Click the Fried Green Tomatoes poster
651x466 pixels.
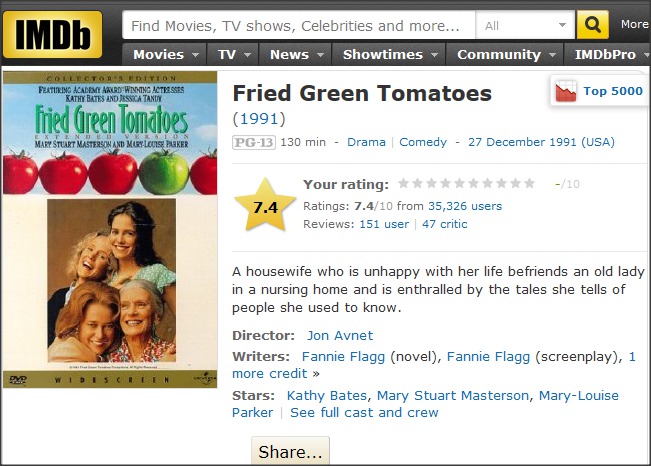coord(111,230)
